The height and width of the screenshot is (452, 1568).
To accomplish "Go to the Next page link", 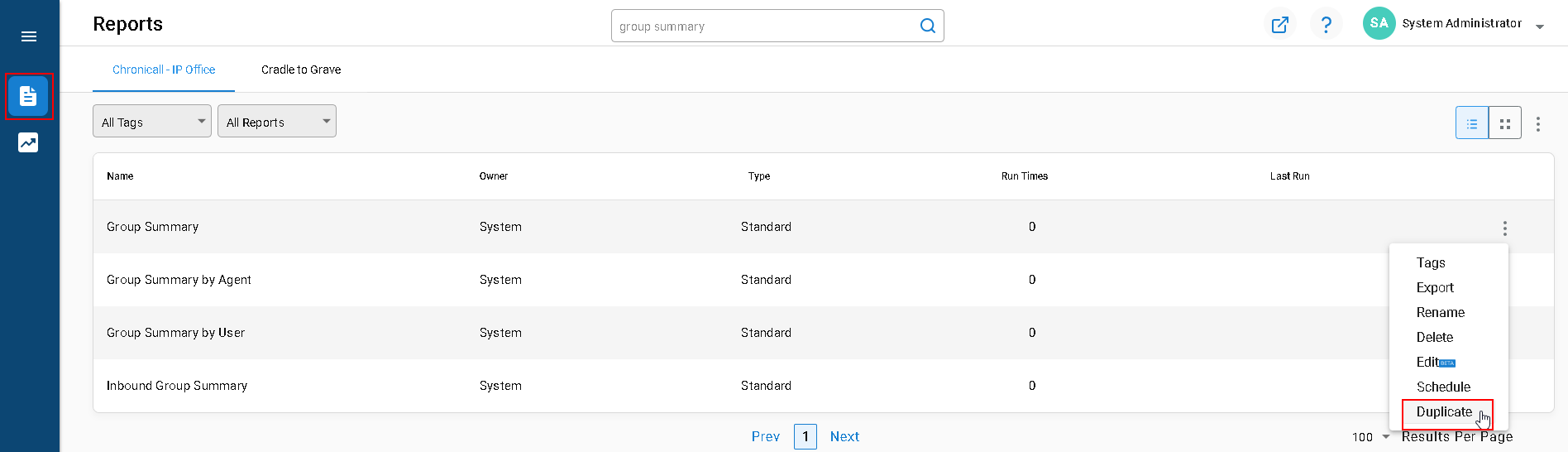I will click(x=844, y=436).
